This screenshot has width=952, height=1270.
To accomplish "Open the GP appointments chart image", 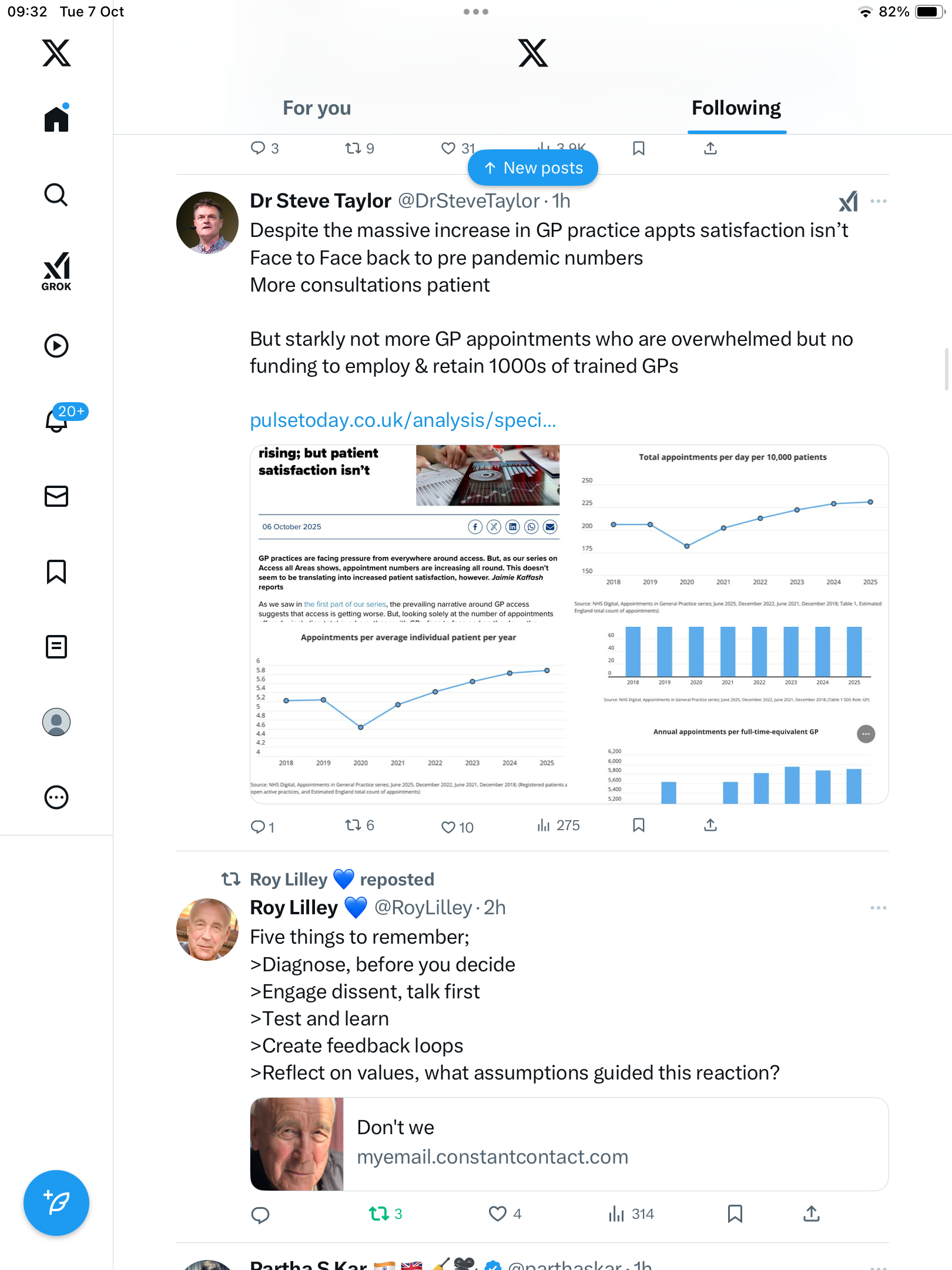I will [x=569, y=624].
